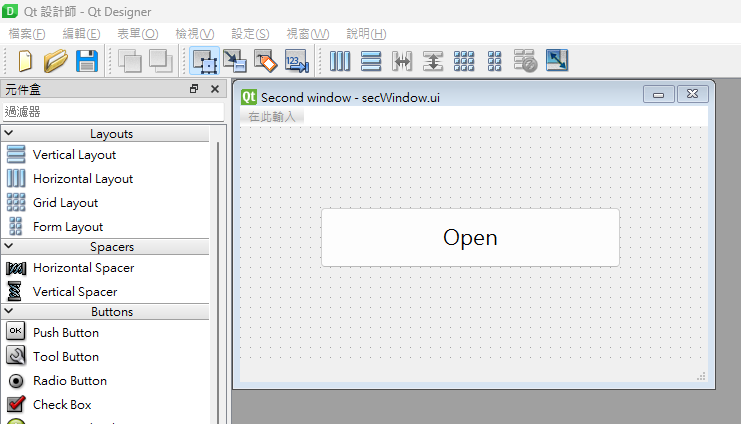Screen dimensions: 741x424
Task: Apply form layout from the toolbar
Action: point(494,61)
